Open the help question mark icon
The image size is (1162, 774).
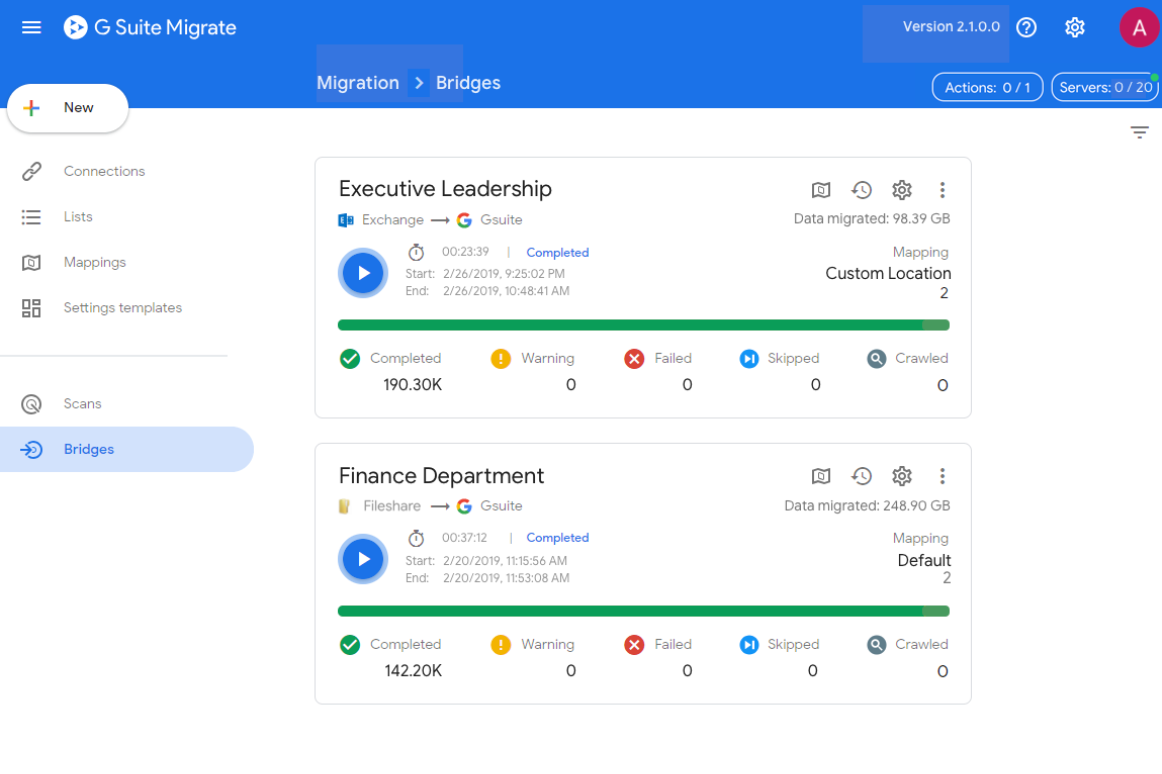tap(1026, 27)
